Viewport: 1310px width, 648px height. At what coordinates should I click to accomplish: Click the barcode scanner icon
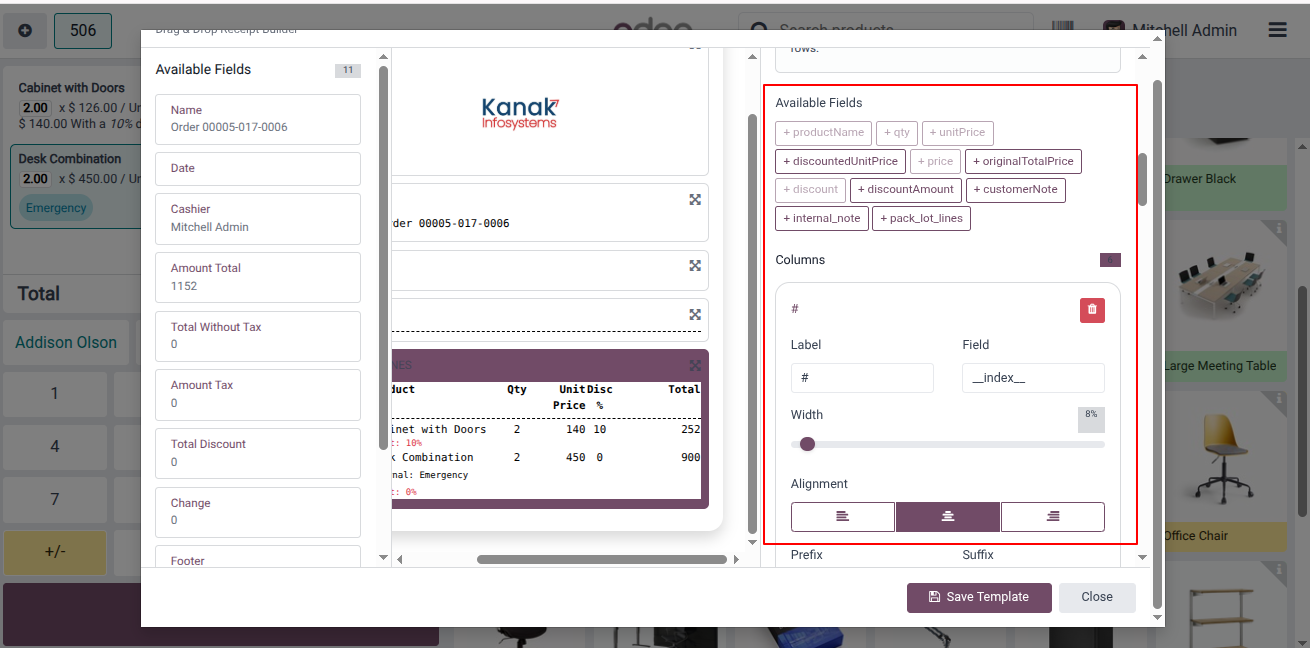pos(1063,30)
